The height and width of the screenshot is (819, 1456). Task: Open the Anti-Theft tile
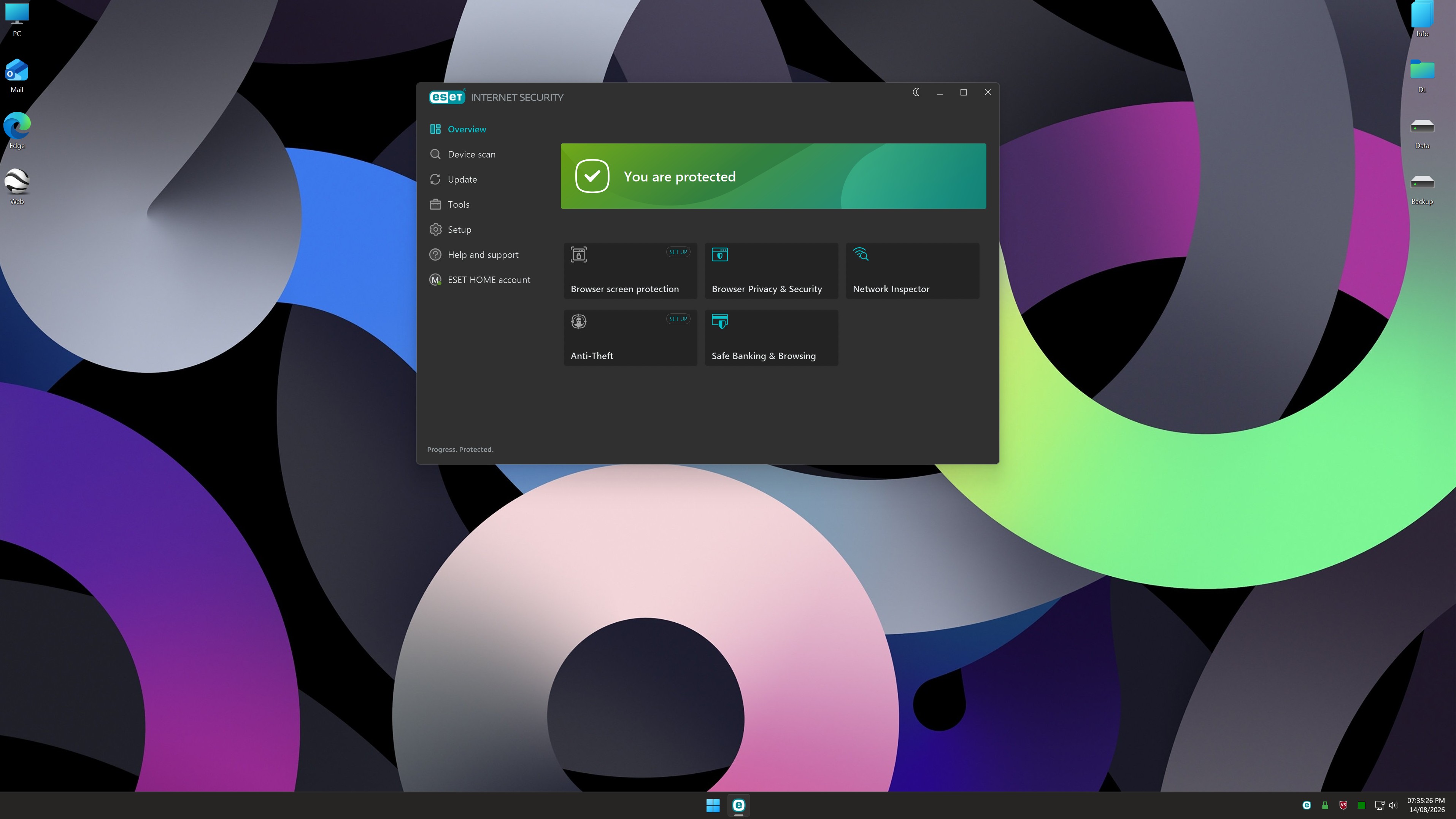[630, 338]
